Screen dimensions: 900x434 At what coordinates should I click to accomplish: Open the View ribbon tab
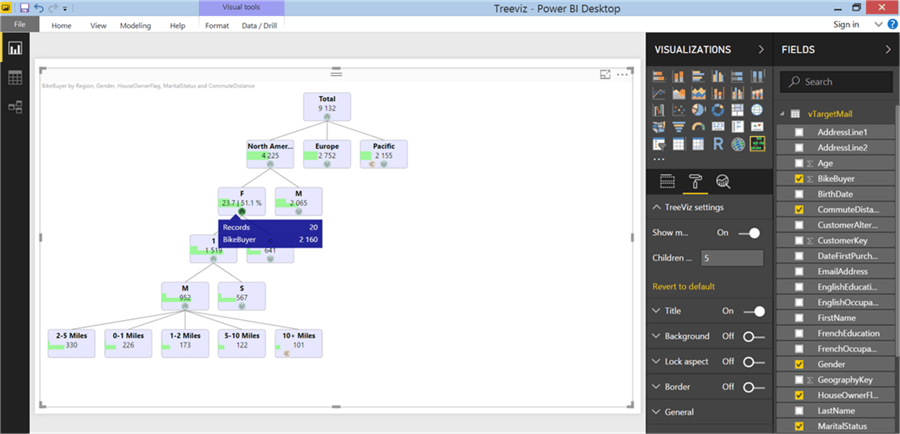point(98,25)
